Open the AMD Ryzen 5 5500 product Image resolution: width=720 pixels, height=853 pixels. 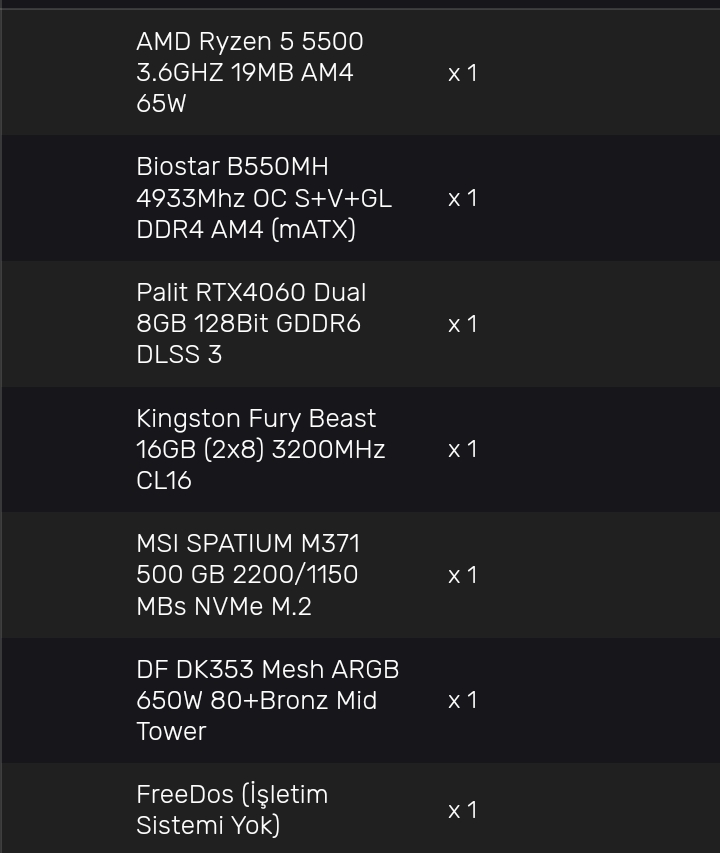tap(249, 42)
